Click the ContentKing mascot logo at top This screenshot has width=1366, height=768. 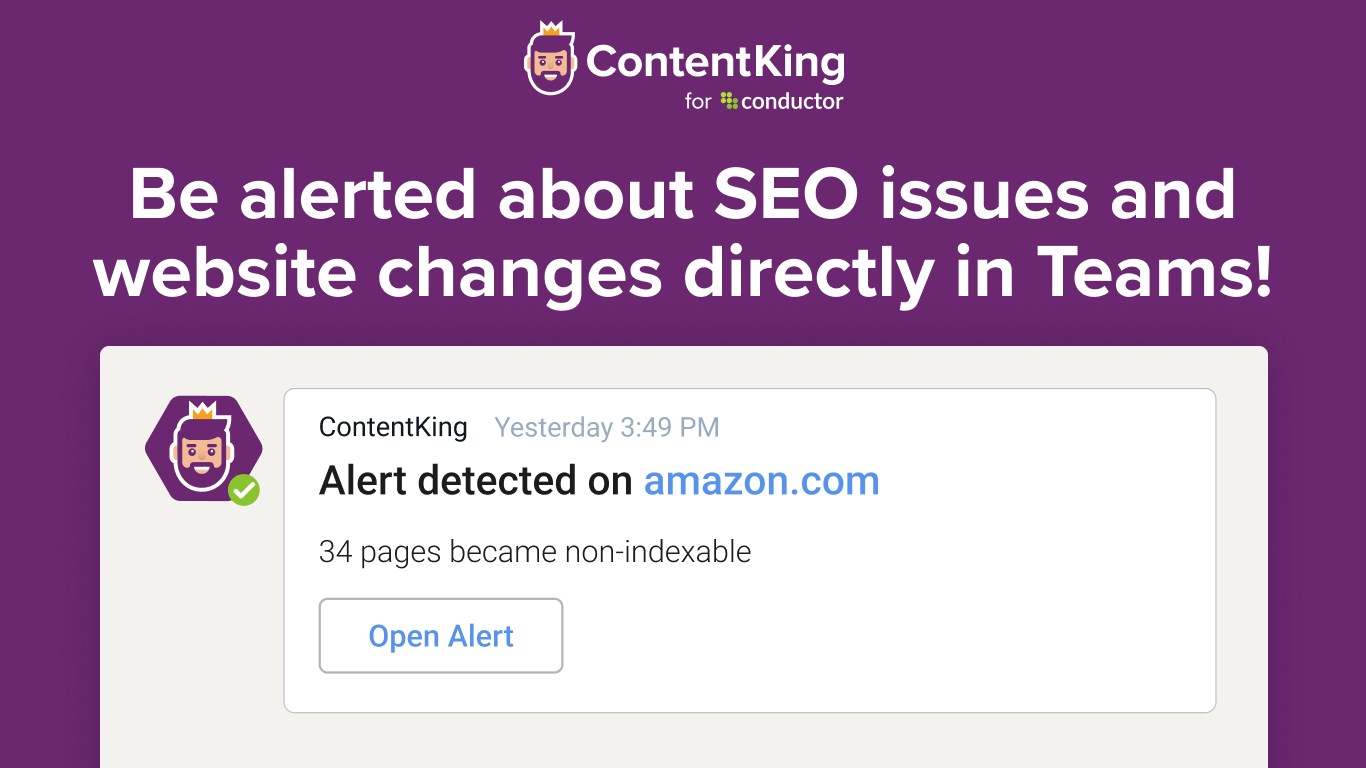click(551, 61)
